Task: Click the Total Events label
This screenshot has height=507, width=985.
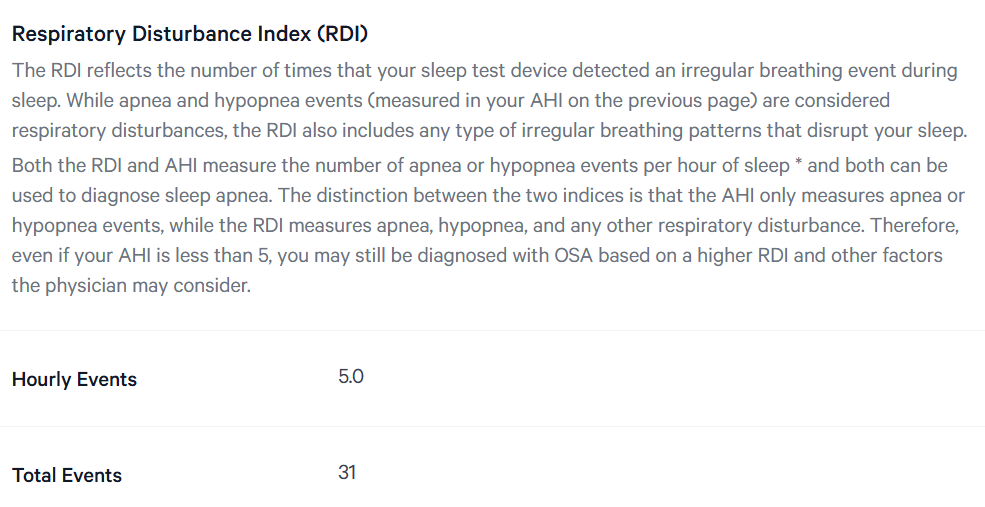Action: point(67,476)
